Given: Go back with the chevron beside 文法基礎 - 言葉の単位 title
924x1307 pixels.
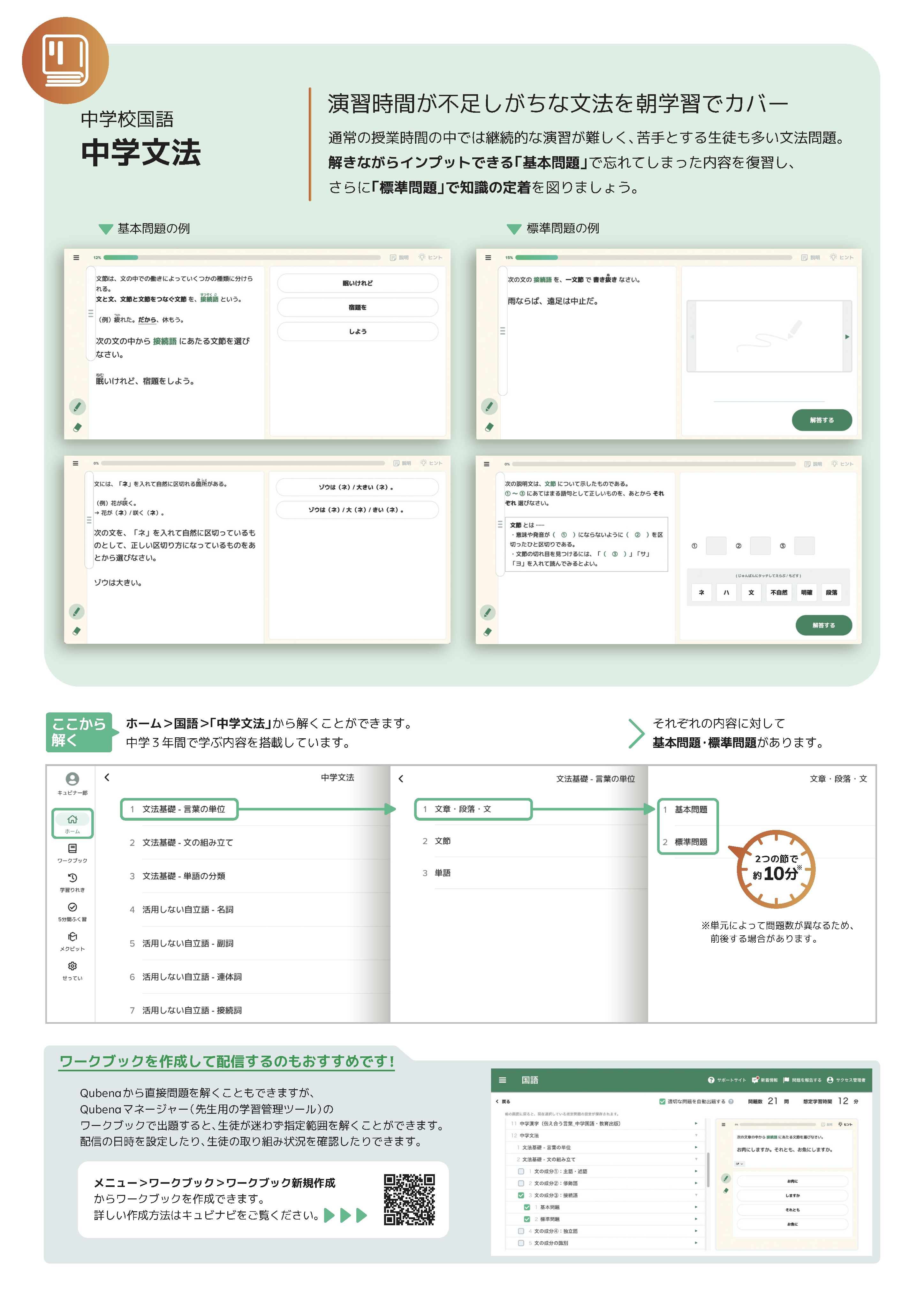Looking at the screenshot, I should tap(401, 779).
